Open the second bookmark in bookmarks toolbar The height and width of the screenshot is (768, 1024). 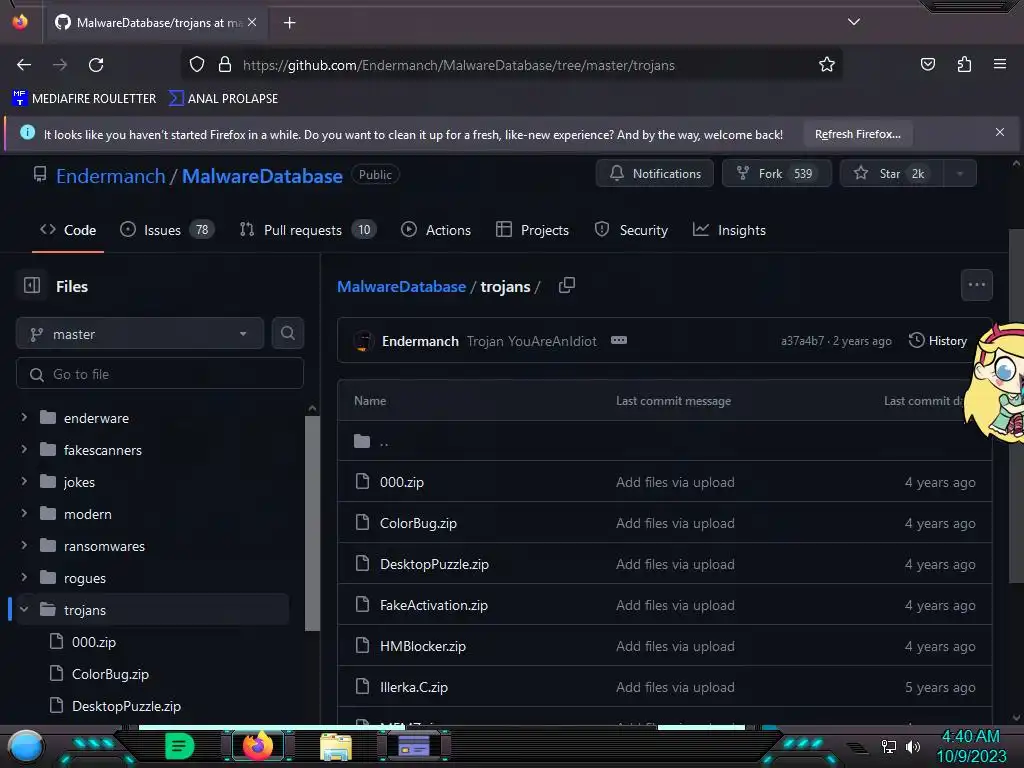tap(223, 99)
